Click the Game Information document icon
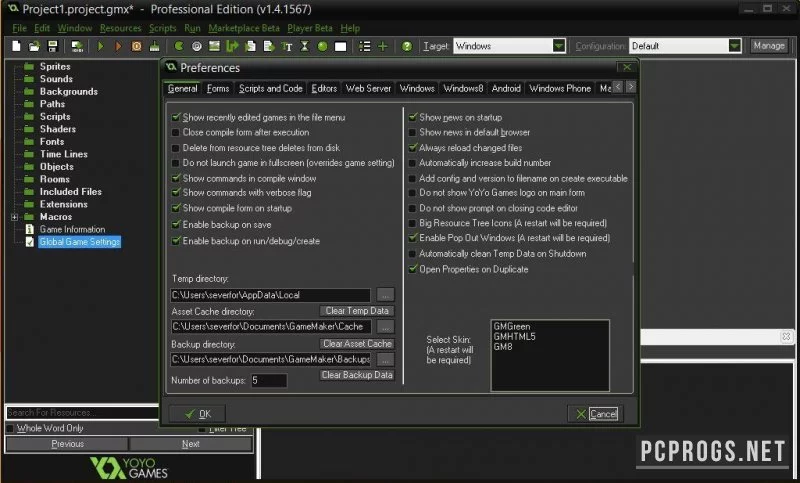This screenshot has height=483, width=800. click(30, 229)
